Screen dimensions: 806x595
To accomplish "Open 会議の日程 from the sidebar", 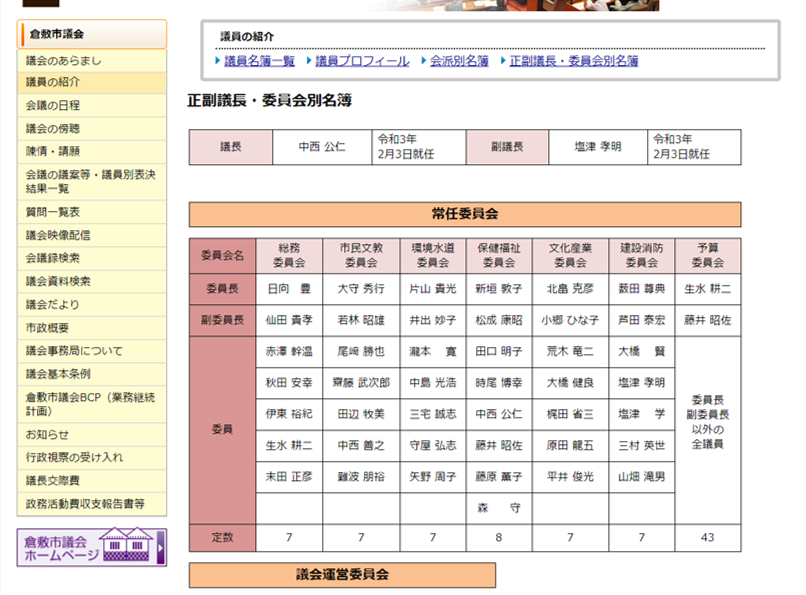I will 92,105.
